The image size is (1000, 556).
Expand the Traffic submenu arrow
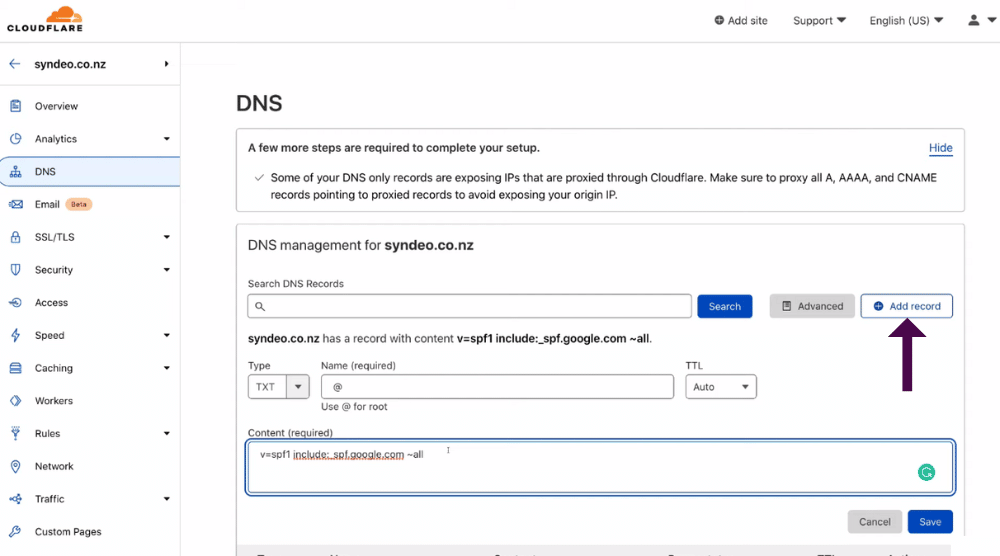pyautogui.click(x=166, y=499)
